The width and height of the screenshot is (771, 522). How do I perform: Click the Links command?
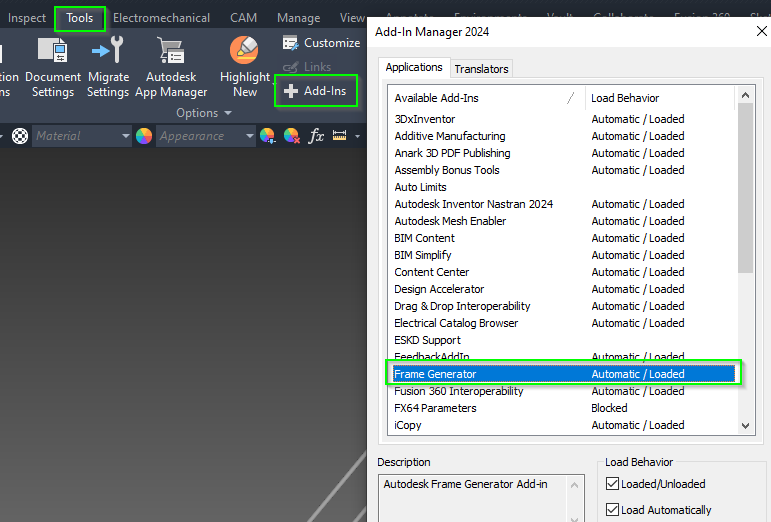pos(307,67)
